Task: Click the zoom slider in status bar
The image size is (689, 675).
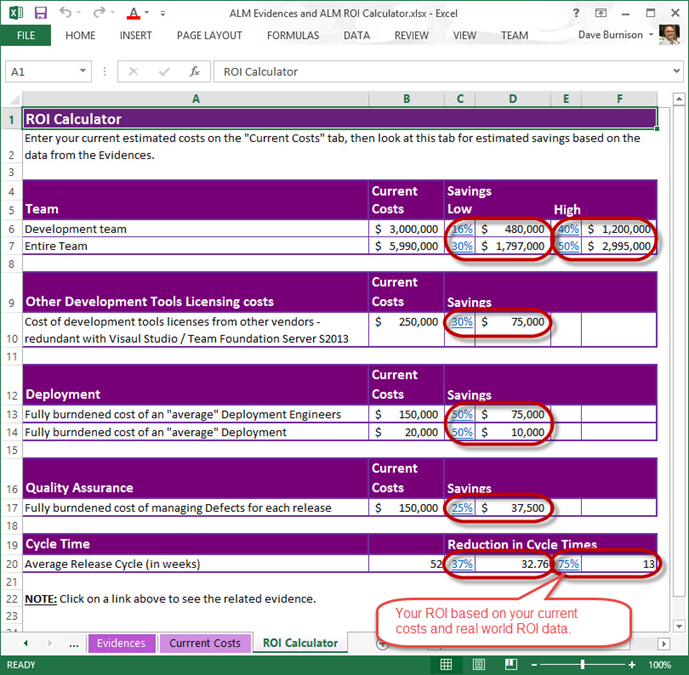Action: 583,664
